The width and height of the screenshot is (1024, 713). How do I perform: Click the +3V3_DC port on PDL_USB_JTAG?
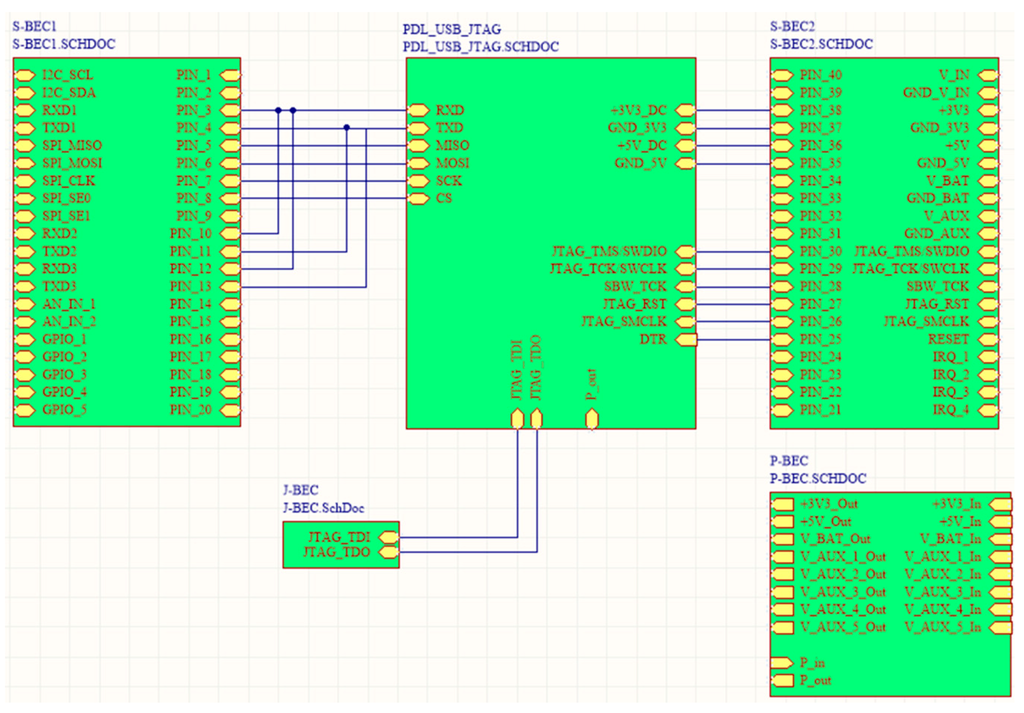tap(684, 110)
